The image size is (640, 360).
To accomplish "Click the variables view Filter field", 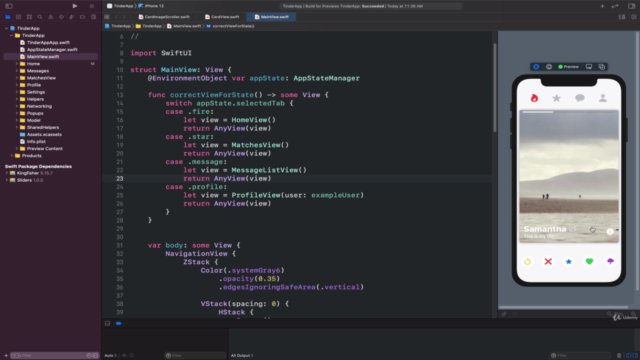I will tap(195, 356).
